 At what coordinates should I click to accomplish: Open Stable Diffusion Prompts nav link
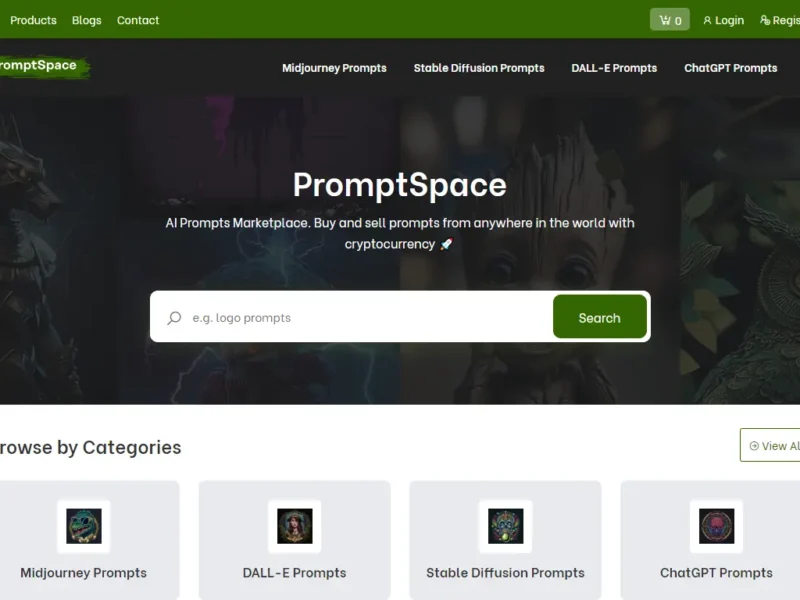[479, 68]
